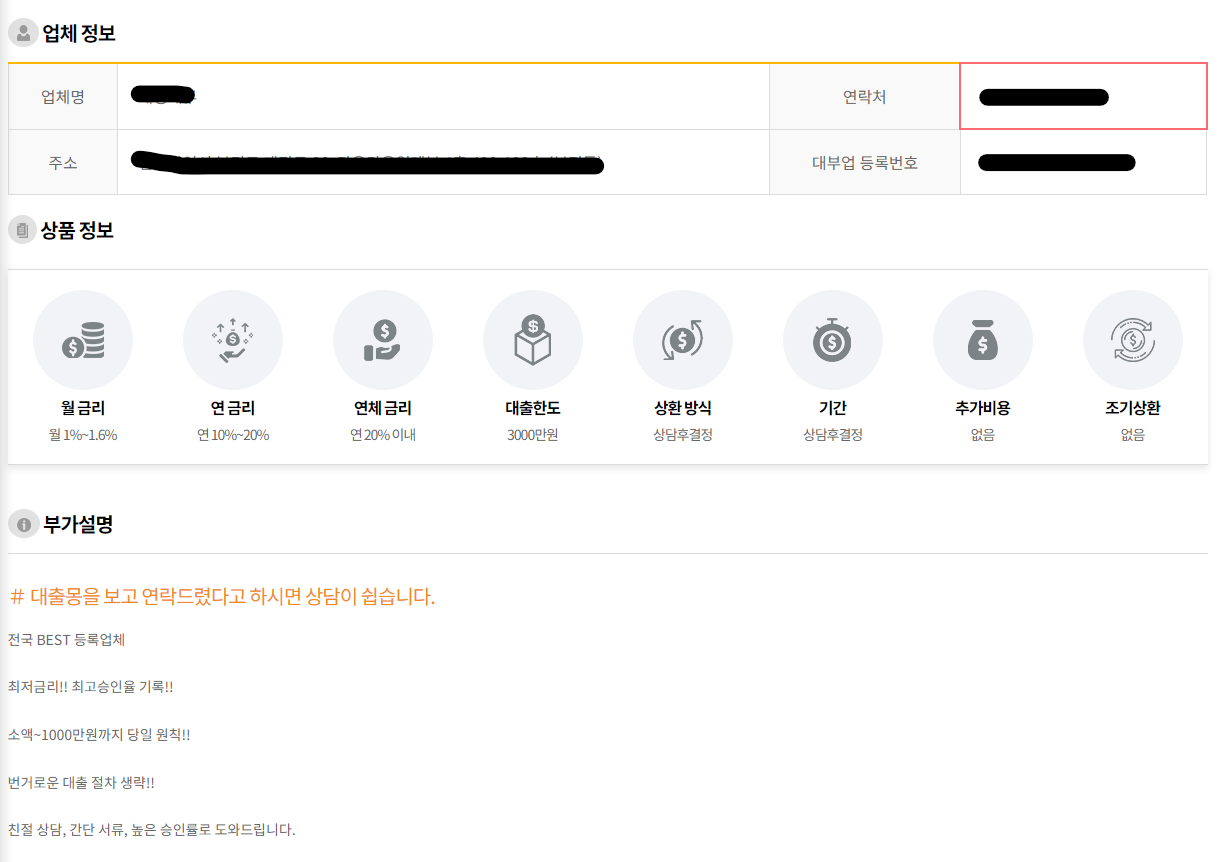This screenshot has width=1219, height=862.
Task: Click the 업체 정보 person icon
Action: [x=22, y=32]
